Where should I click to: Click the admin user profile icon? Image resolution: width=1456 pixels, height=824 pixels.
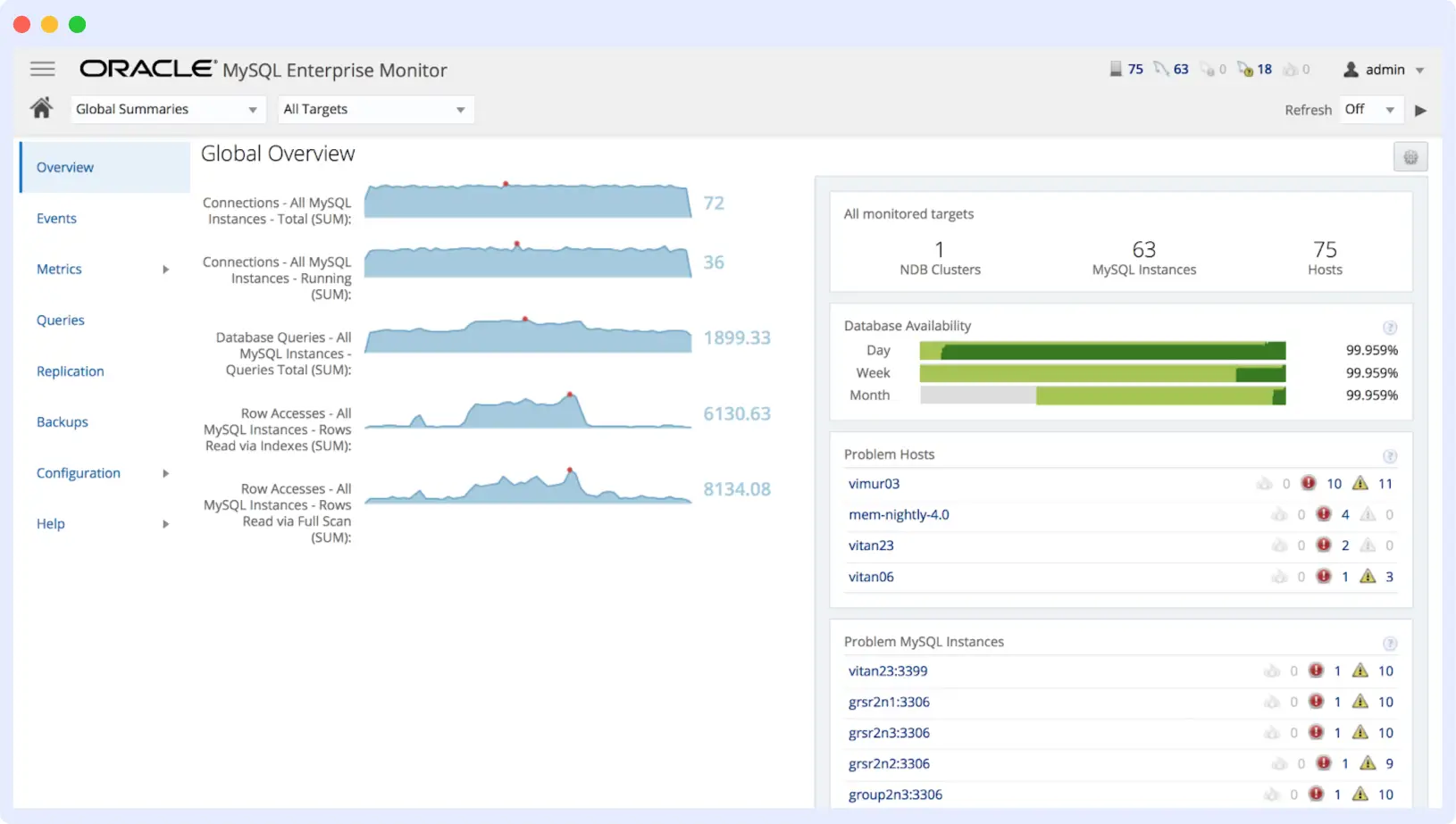click(x=1351, y=69)
